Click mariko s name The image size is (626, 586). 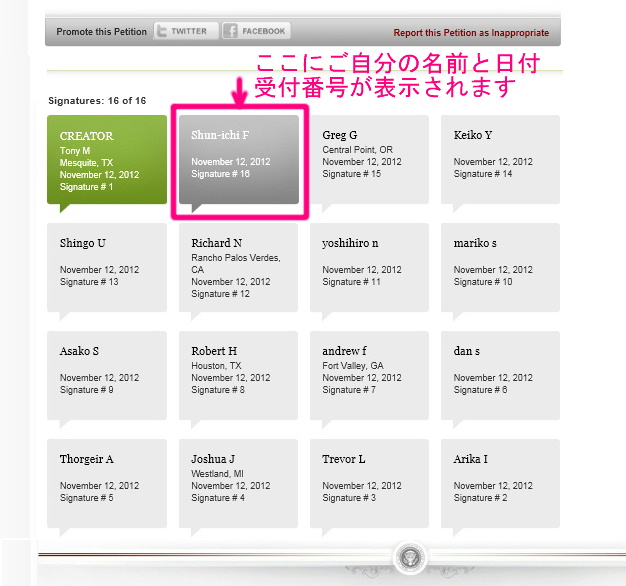pyautogui.click(x=475, y=243)
